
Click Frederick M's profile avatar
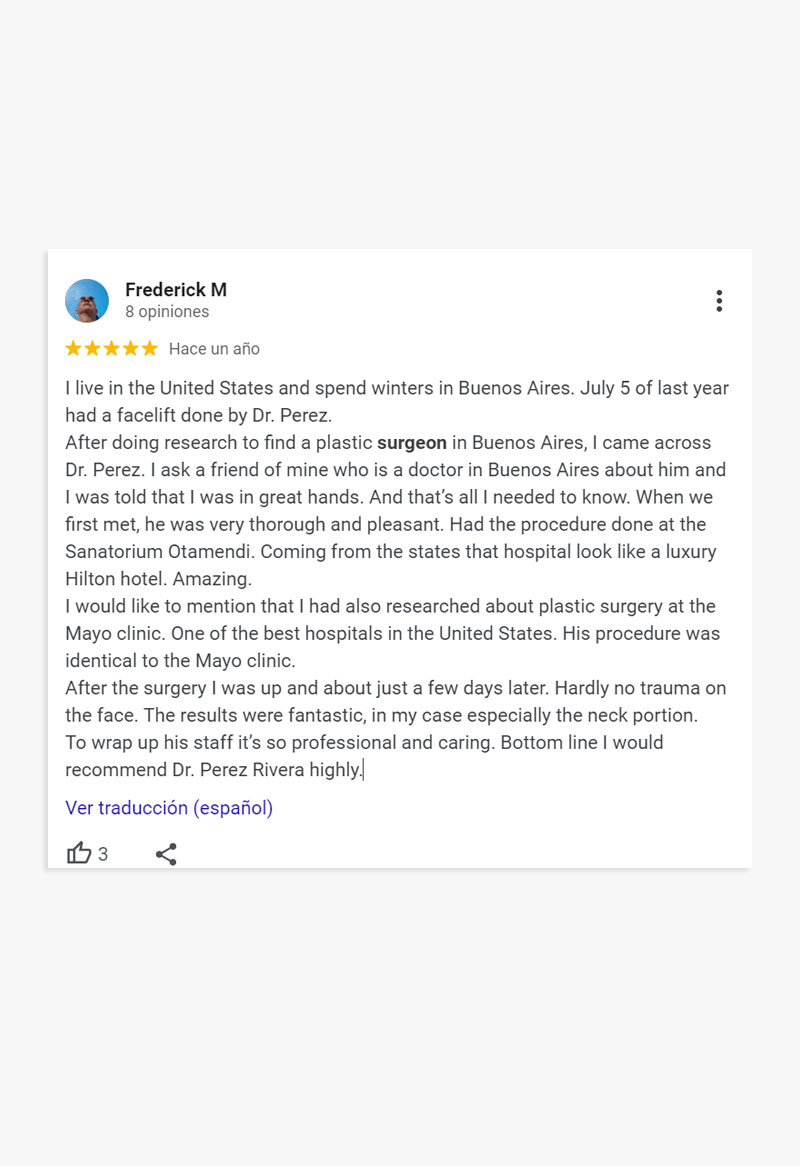pos(87,301)
